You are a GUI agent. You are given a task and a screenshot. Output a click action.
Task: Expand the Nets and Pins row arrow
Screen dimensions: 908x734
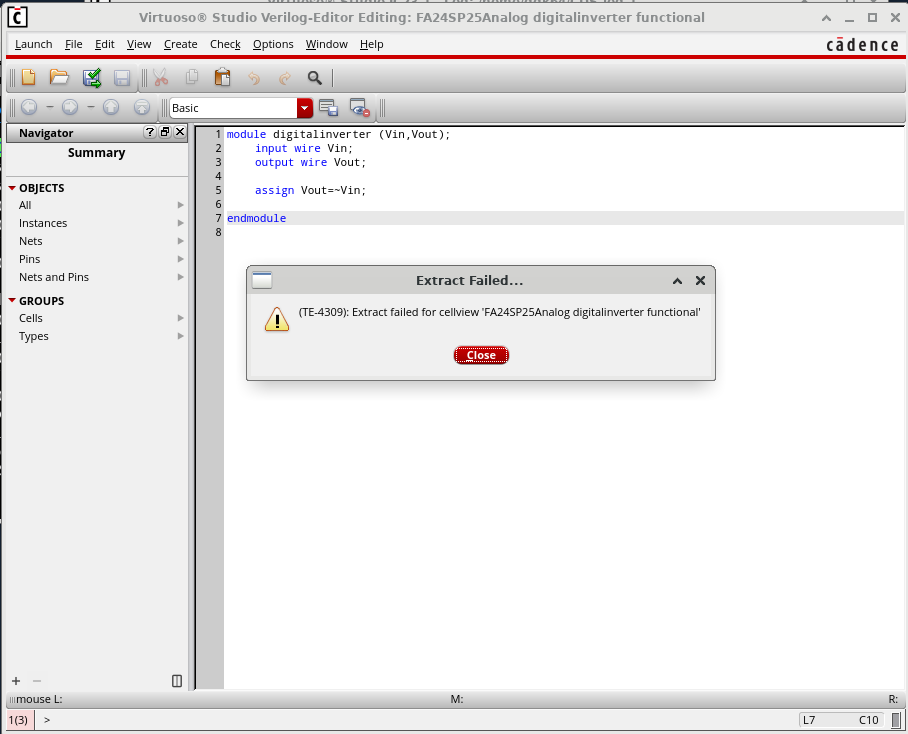[x=181, y=277]
